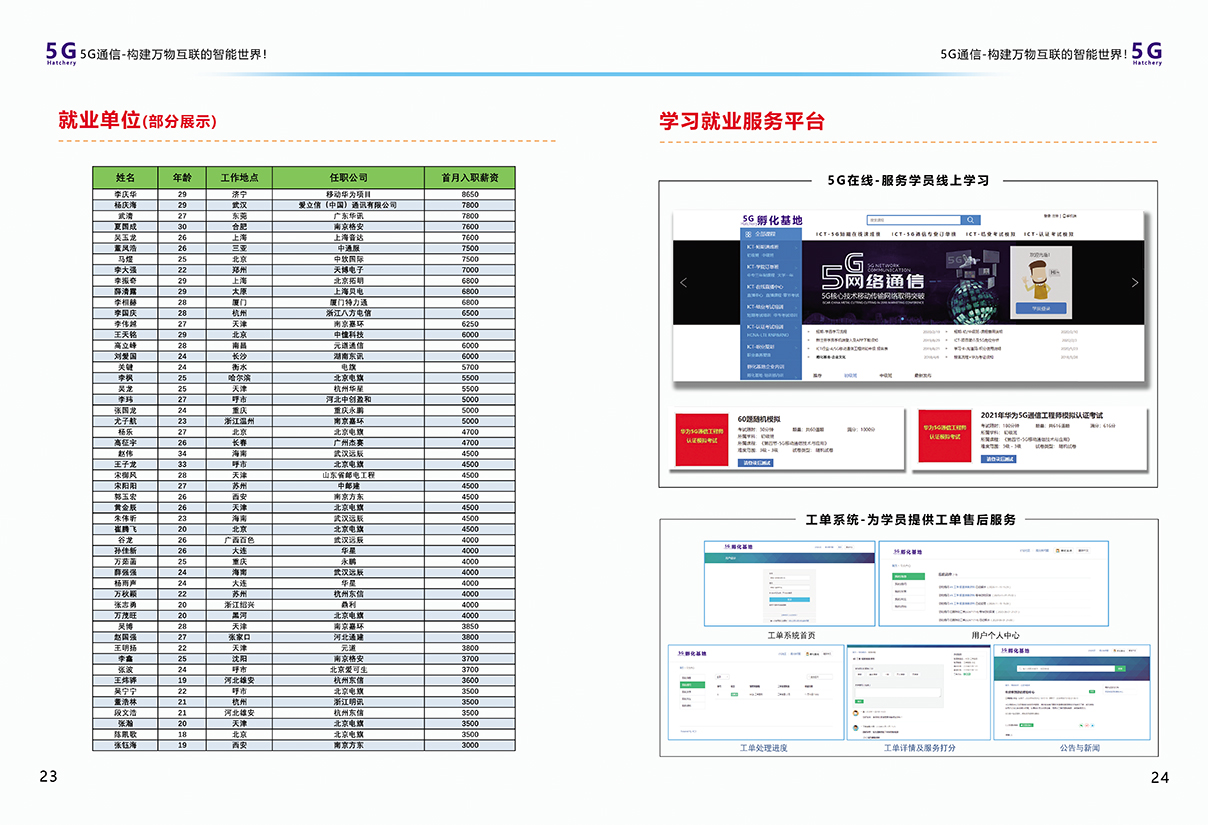Click the 5G Hatchery logo on page 24 header
The width and height of the screenshot is (1208, 825).
click(x=1147, y=53)
